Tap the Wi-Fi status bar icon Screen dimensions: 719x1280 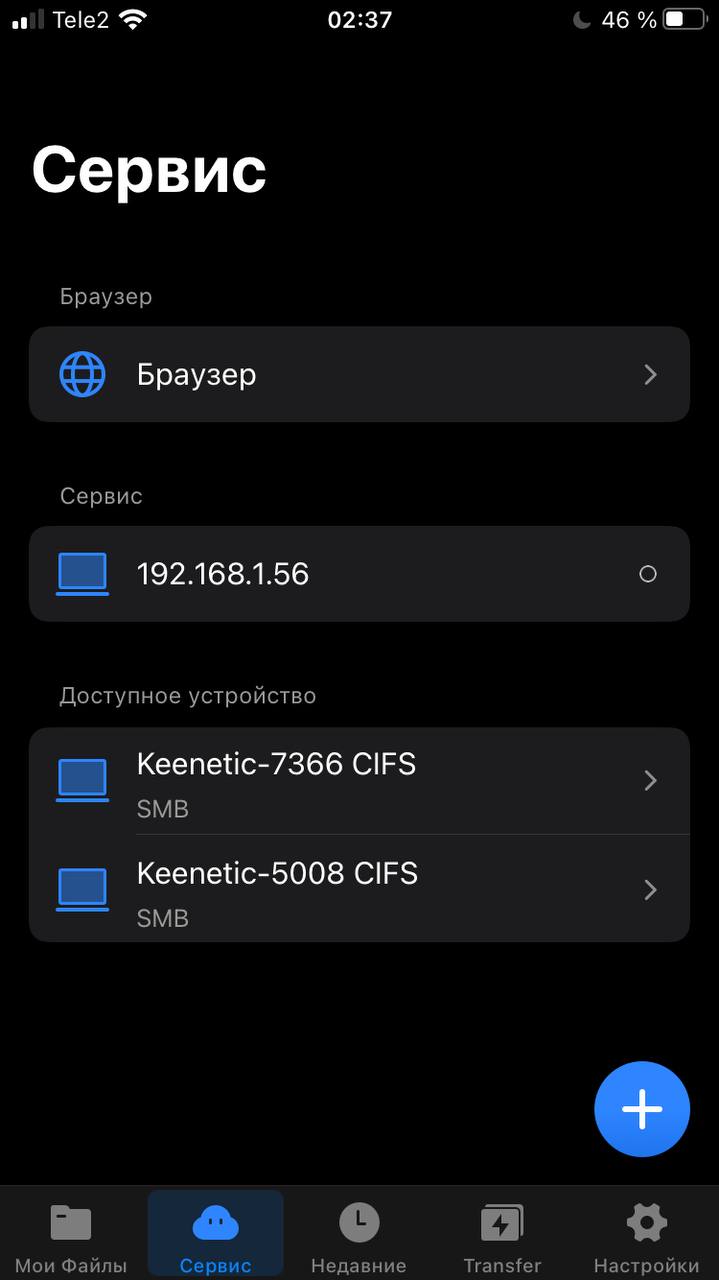pos(131,19)
